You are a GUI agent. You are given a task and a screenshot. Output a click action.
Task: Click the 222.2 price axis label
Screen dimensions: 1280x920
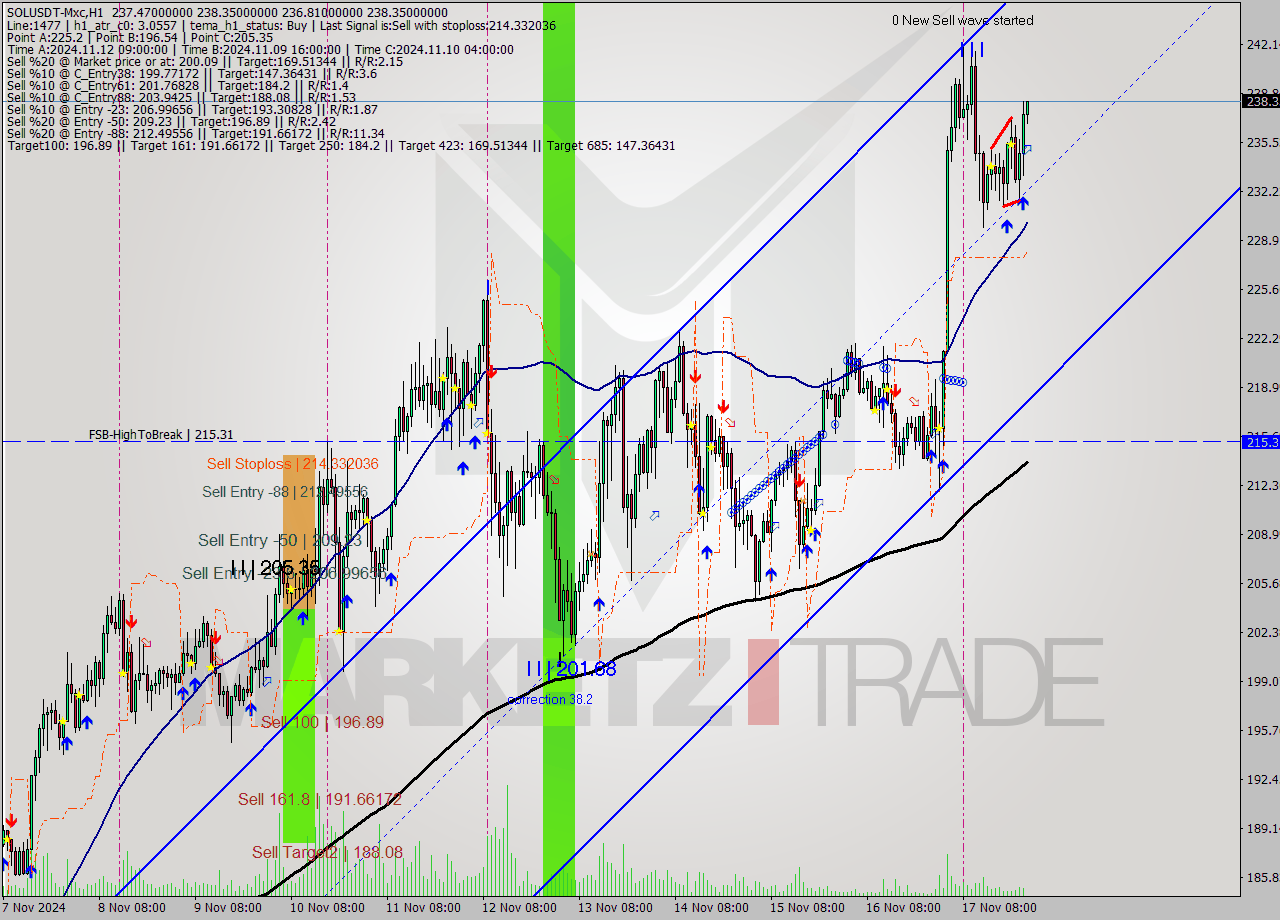(1262, 338)
